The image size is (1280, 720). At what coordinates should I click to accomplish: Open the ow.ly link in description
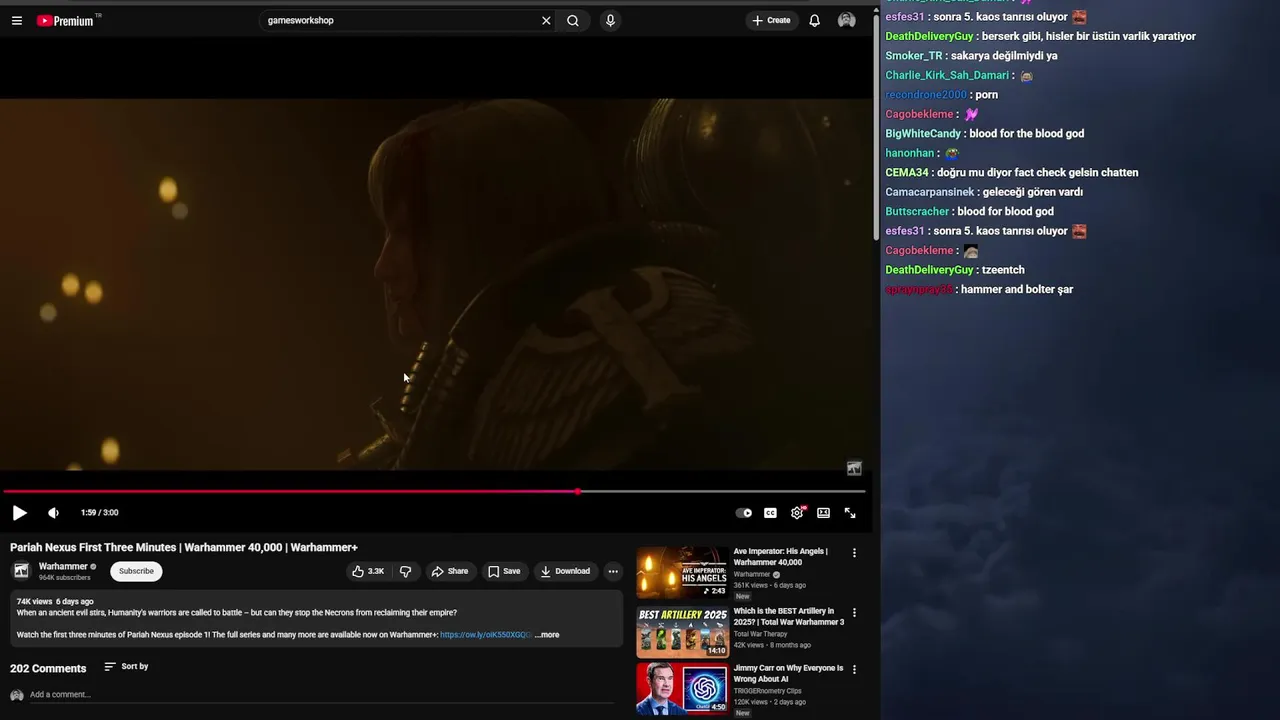tap(486, 635)
